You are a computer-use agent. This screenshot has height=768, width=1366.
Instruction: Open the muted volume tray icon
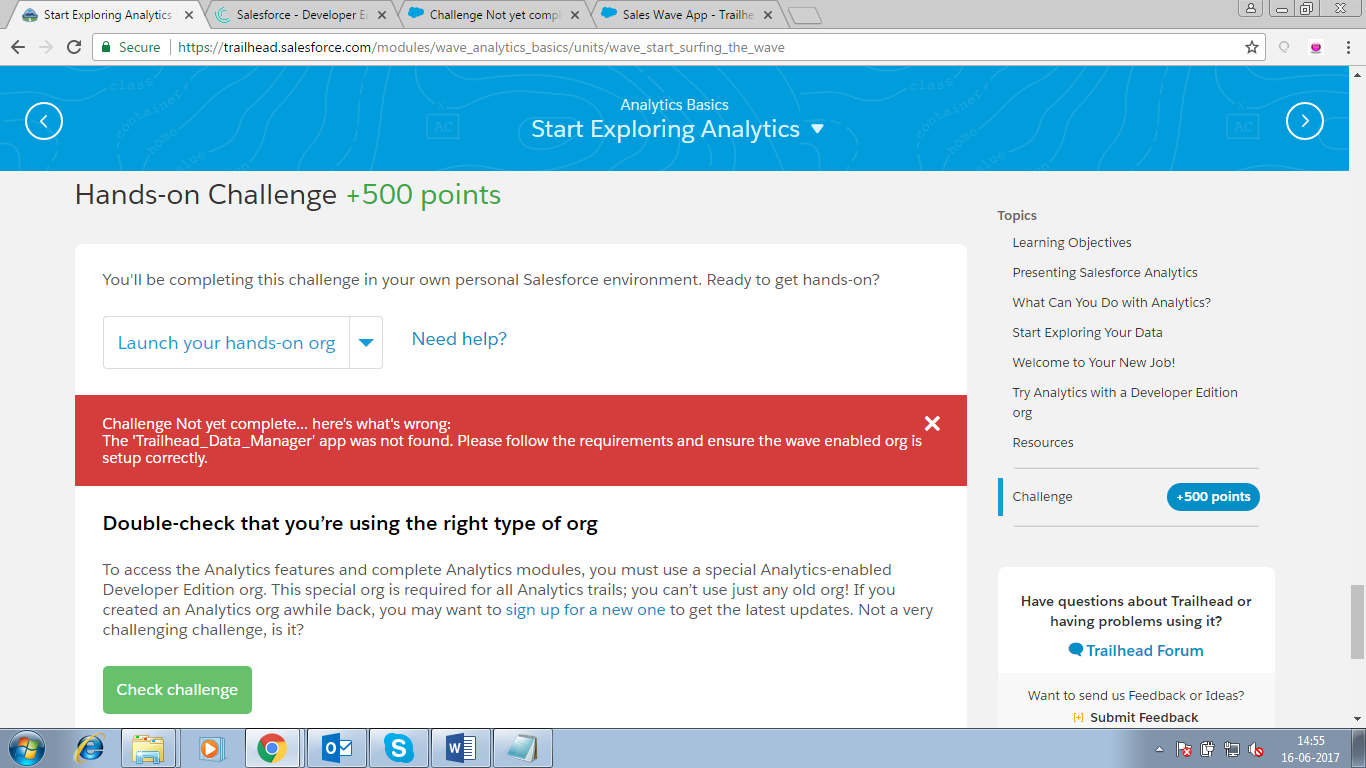[x=1257, y=749]
